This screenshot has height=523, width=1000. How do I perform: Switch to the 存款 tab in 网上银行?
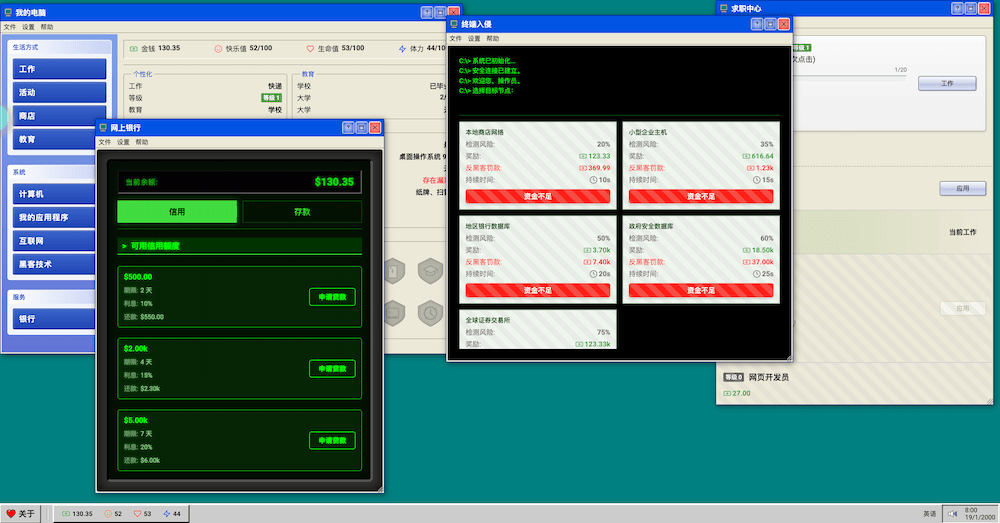tap(302, 212)
